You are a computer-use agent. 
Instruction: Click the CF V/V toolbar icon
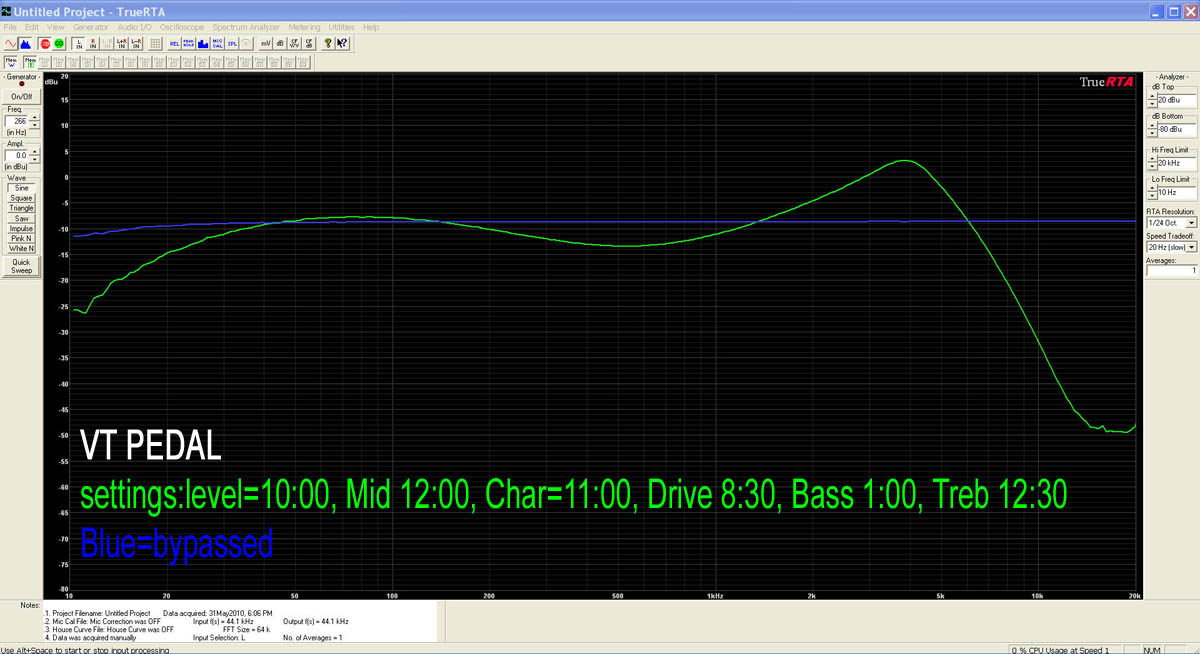(294, 43)
